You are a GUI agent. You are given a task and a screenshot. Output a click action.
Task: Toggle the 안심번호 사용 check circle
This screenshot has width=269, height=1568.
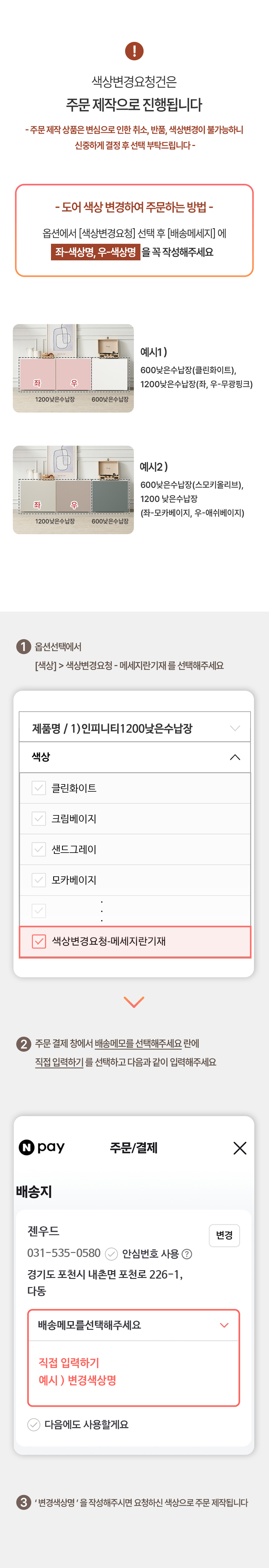[111, 1254]
